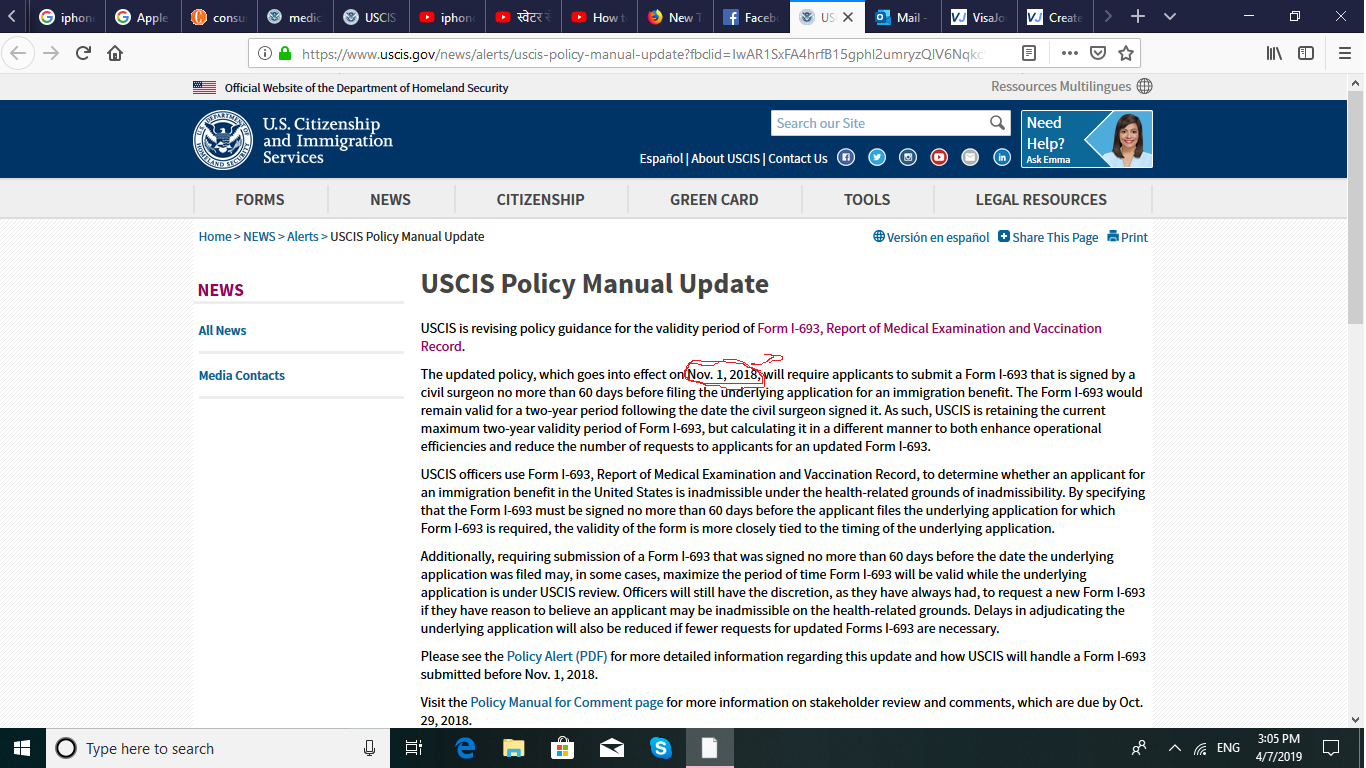Open the TOOLS navigation menu
1366x768 pixels.
pos(867,199)
